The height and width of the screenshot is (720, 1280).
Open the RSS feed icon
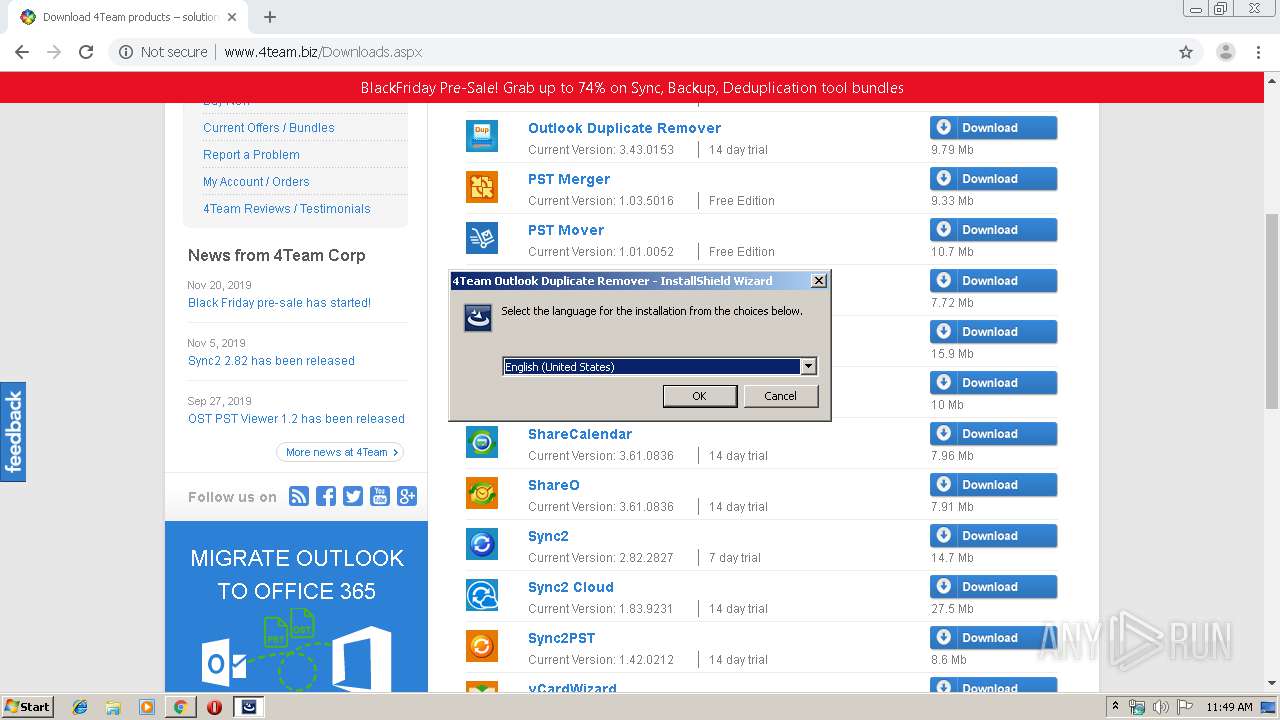pyautogui.click(x=299, y=496)
